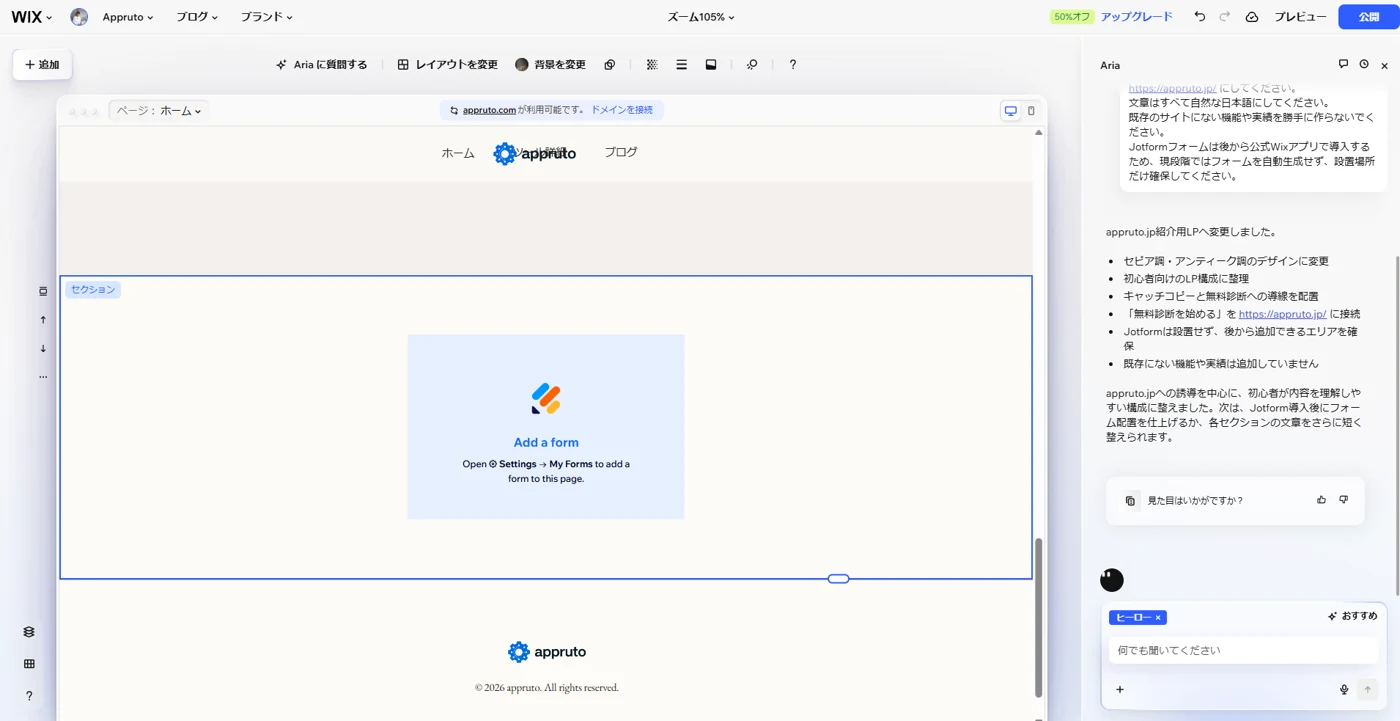Click the Aria に質問する toolbar item
The height and width of the screenshot is (721, 1400).
pos(321,65)
